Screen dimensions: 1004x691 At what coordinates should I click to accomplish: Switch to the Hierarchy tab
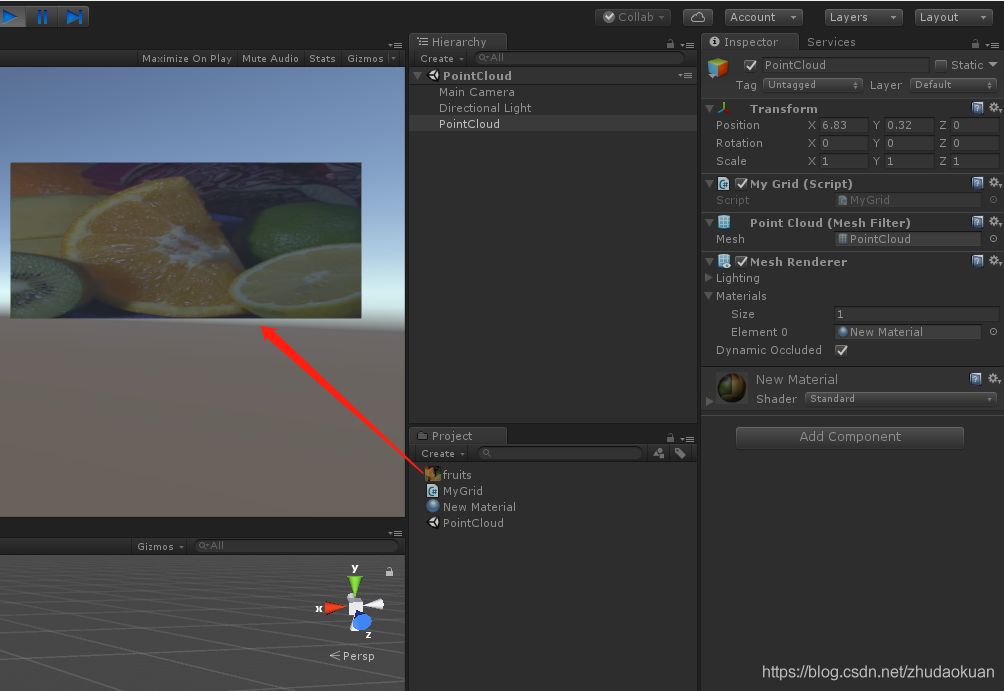point(458,42)
